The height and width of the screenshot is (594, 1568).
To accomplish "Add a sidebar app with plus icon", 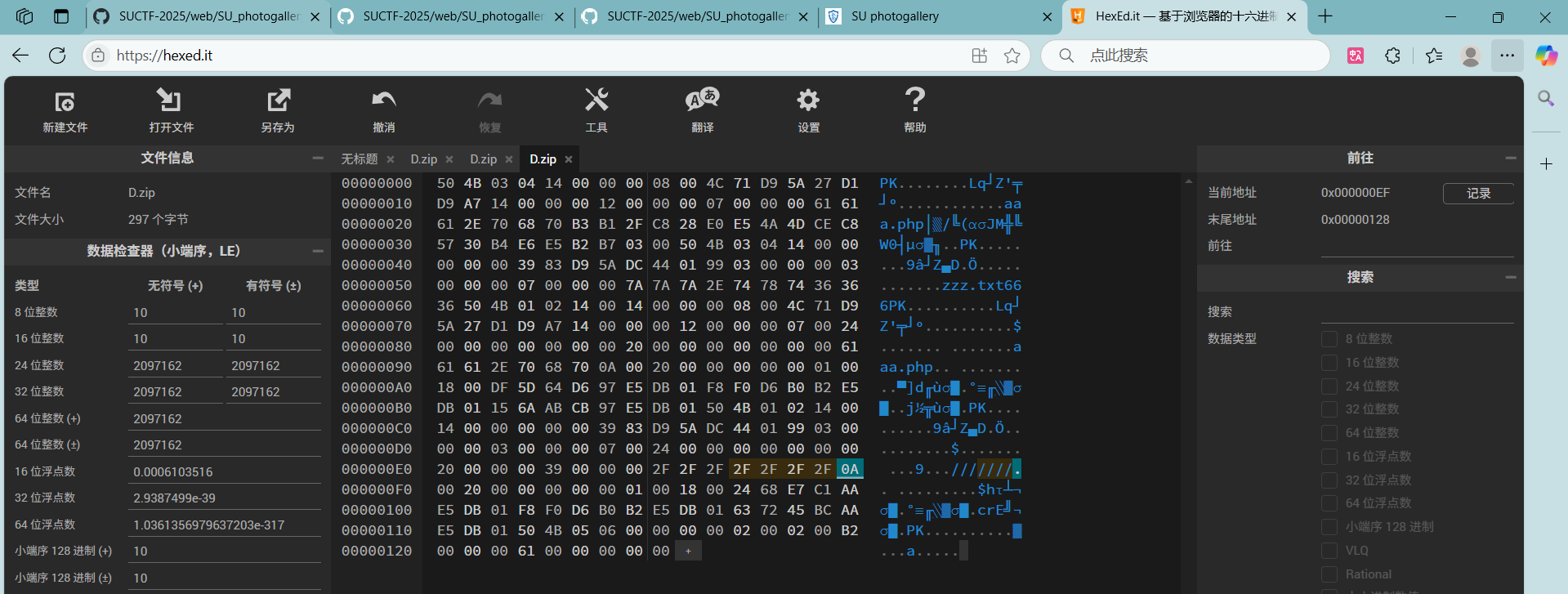I will pyautogui.click(x=1546, y=164).
